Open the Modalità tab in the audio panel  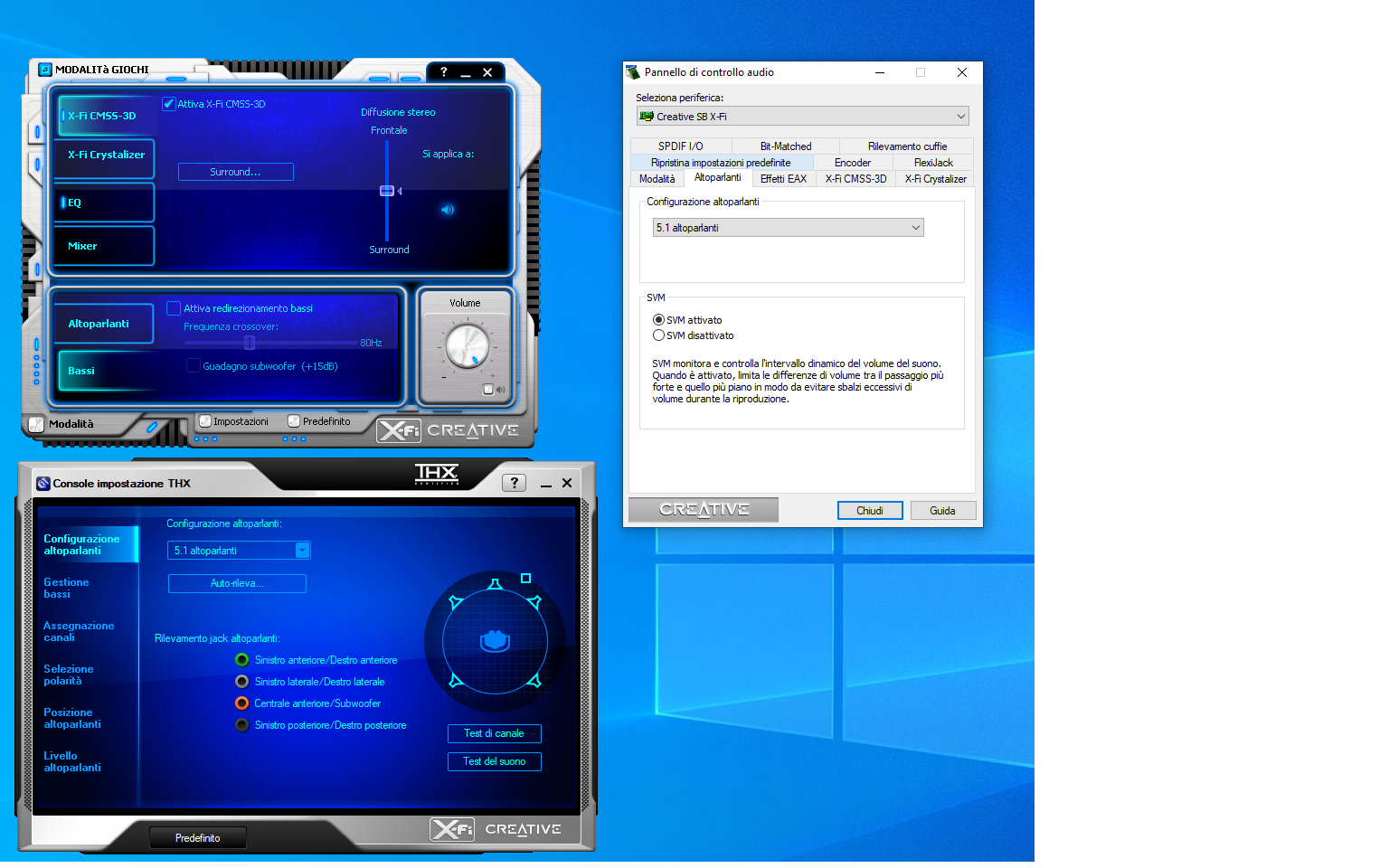657,179
